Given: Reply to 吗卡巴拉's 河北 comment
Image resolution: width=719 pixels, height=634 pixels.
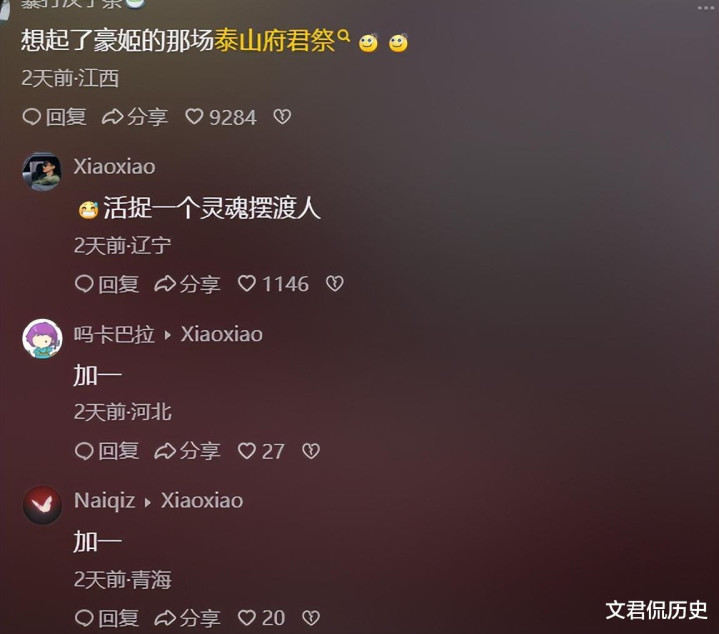Looking at the screenshot, I should [107, 451].
